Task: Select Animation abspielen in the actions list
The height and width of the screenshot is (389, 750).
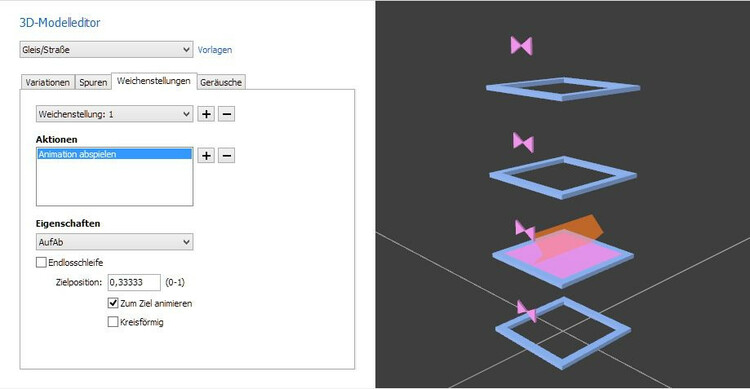Action: 114,154
